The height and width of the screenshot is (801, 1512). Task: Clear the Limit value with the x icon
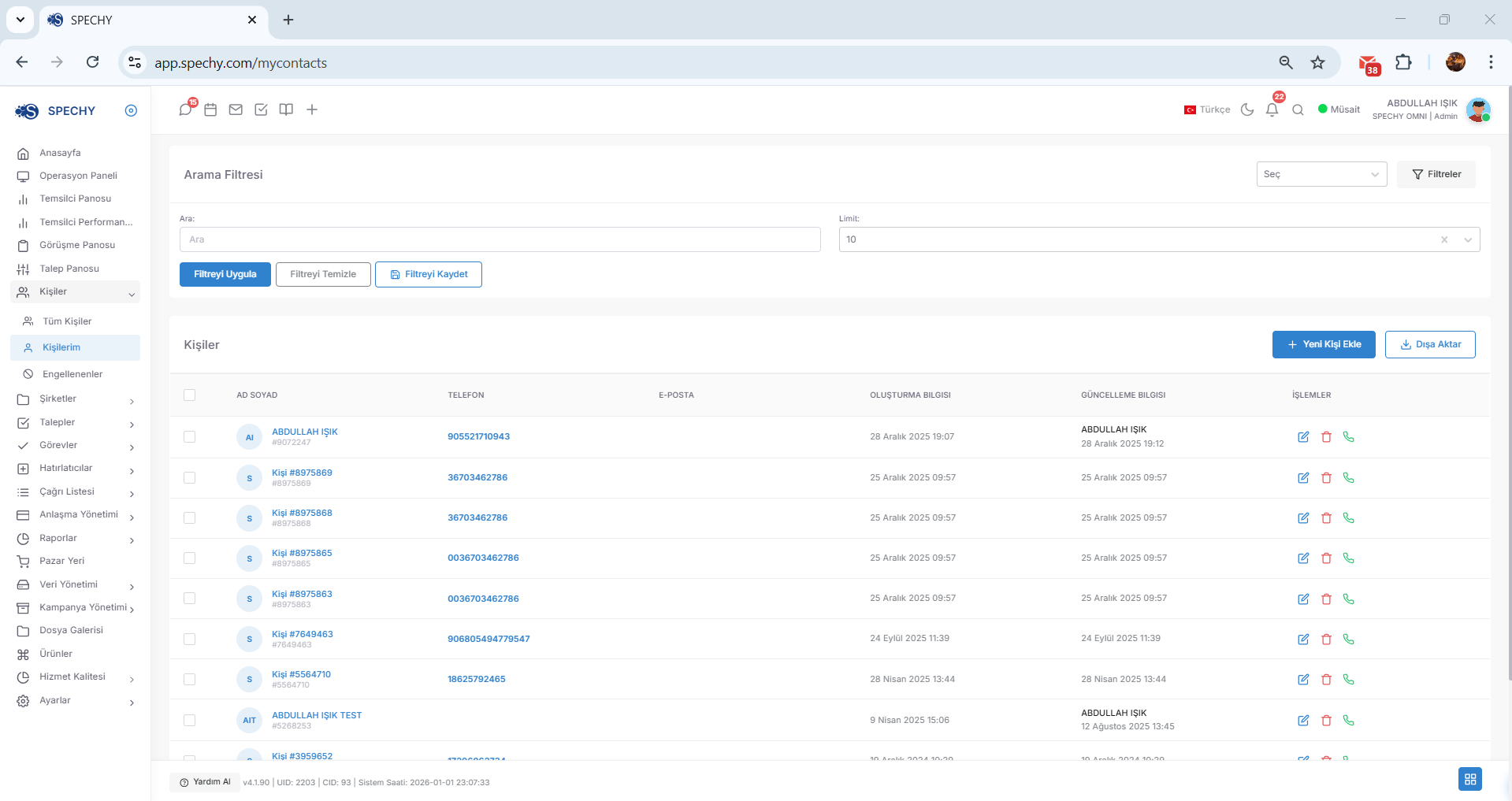1444,239
